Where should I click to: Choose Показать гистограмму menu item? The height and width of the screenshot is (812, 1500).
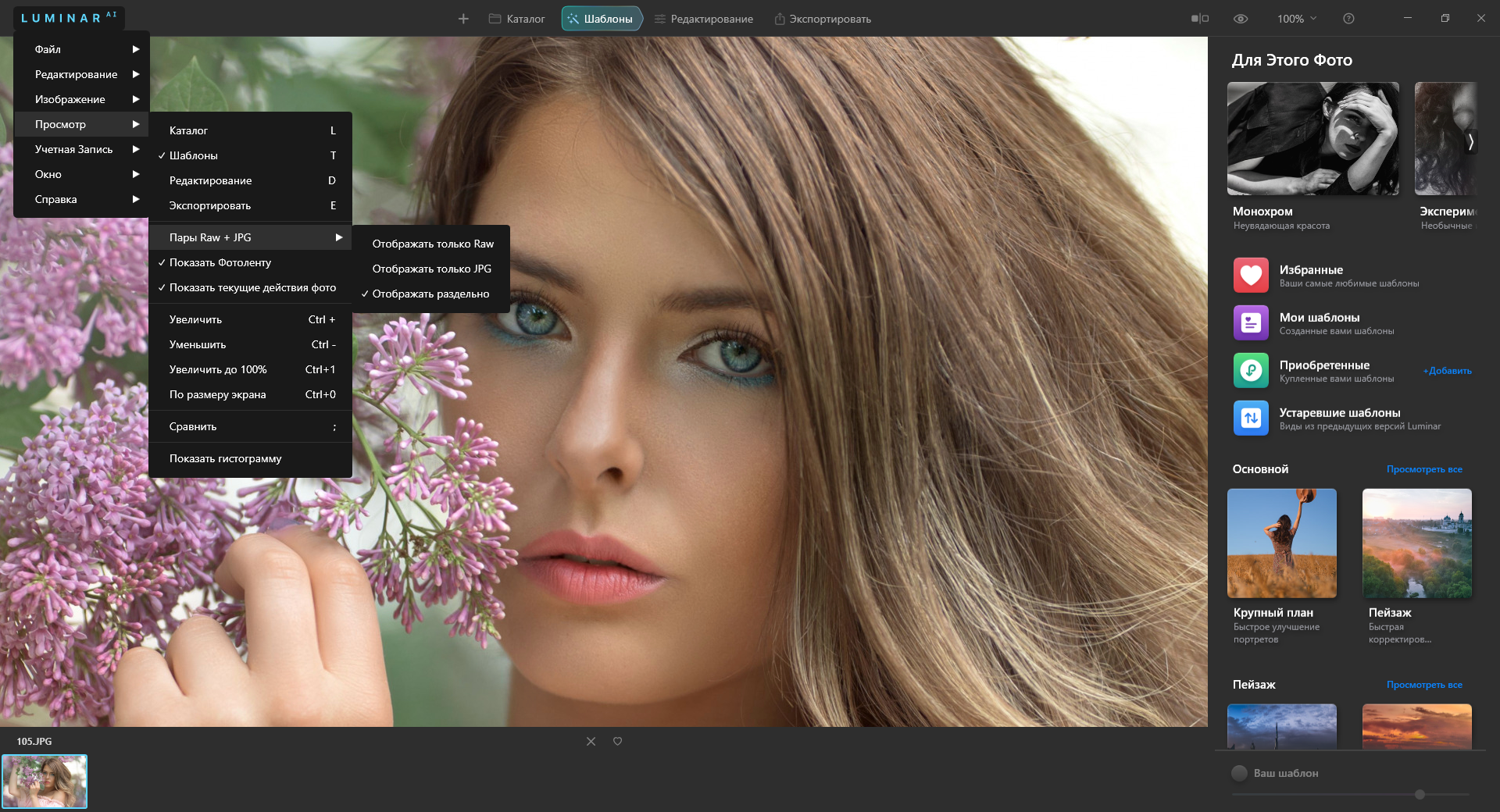[x=225, y=458]
